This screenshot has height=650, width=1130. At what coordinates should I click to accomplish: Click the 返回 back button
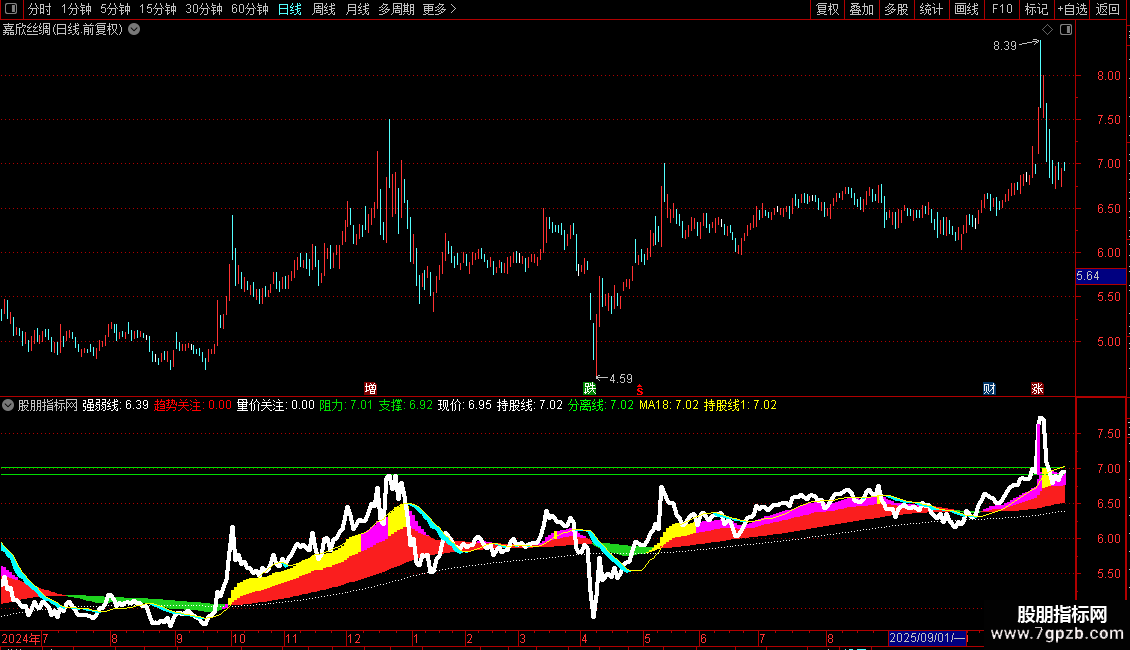coord(1108,9)
